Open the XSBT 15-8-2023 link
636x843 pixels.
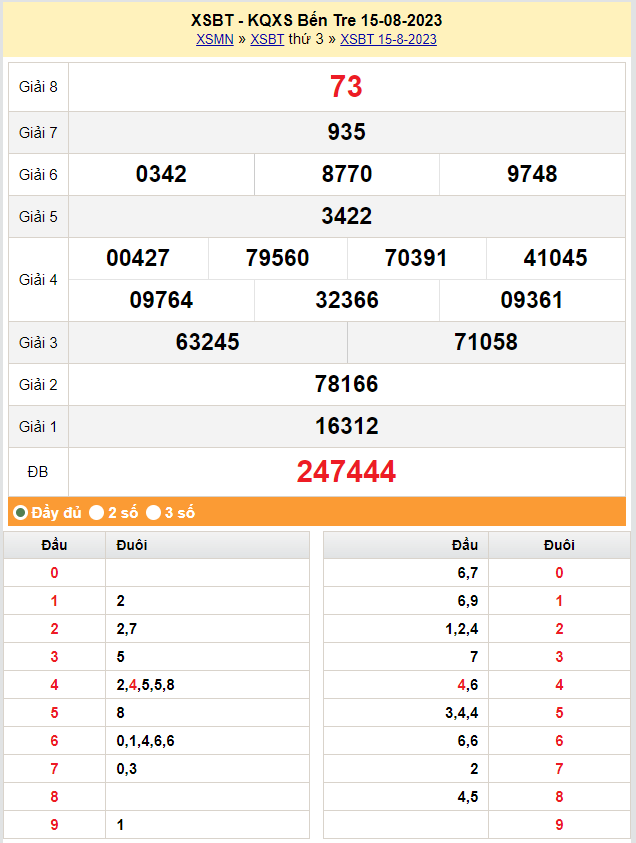click(388, 40)
